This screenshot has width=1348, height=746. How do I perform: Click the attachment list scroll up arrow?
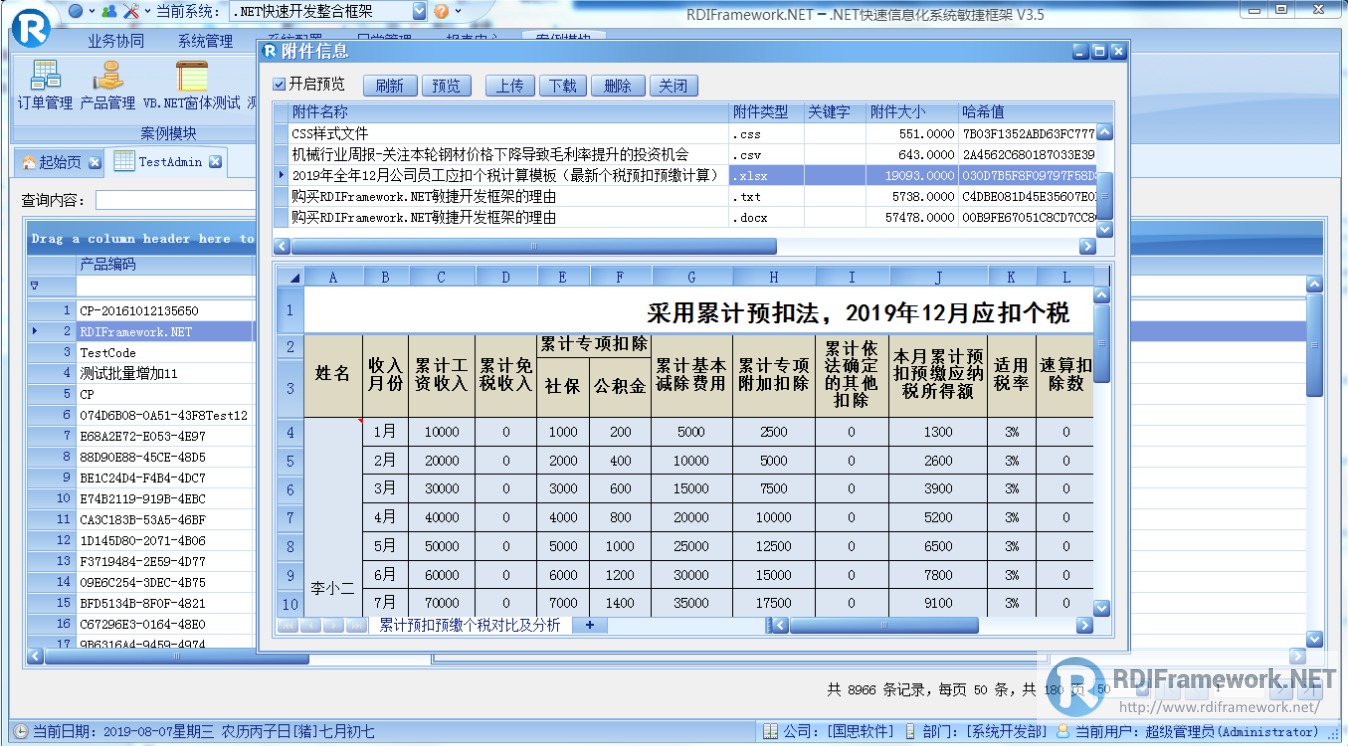(x=1105, y=132)
